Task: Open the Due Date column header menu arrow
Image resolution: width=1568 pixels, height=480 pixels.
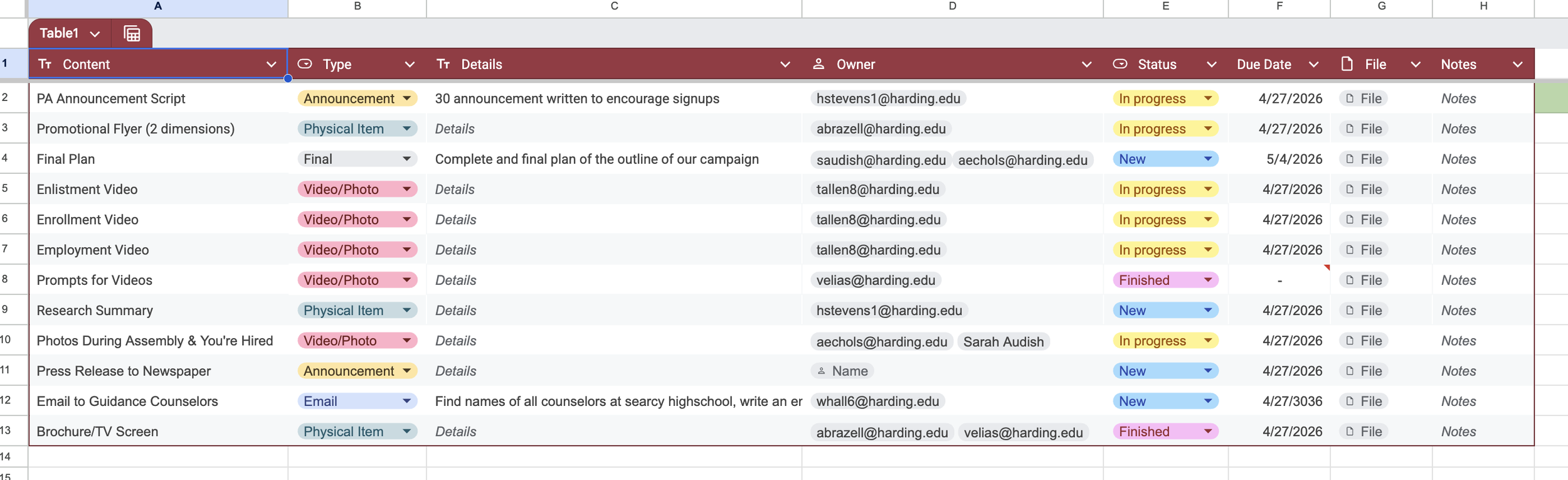Action: click(1313, 65)
